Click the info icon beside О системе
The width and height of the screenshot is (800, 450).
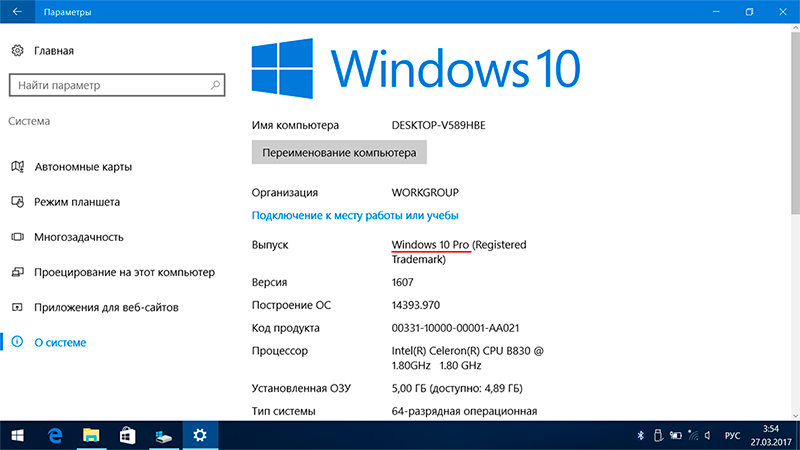click(17, 342)
